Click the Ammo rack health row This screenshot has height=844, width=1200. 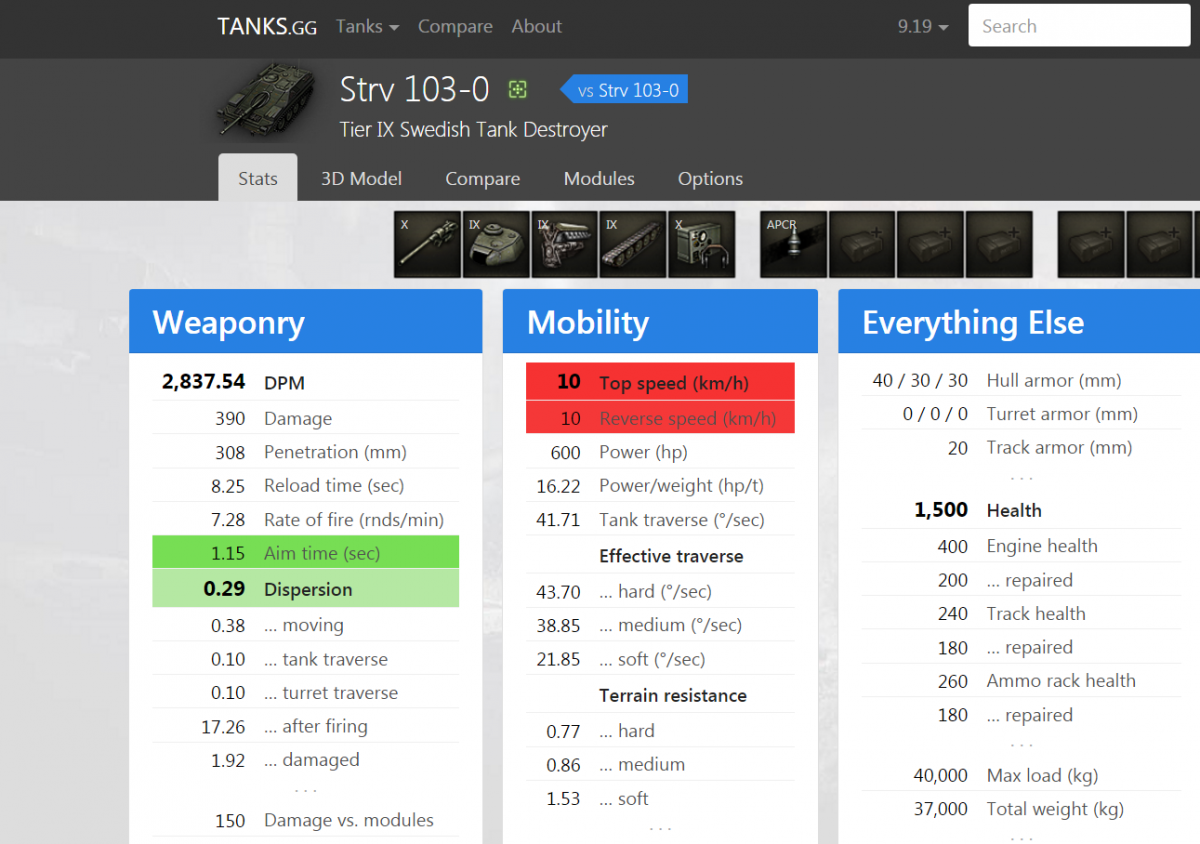click(x=1021, y=681)
